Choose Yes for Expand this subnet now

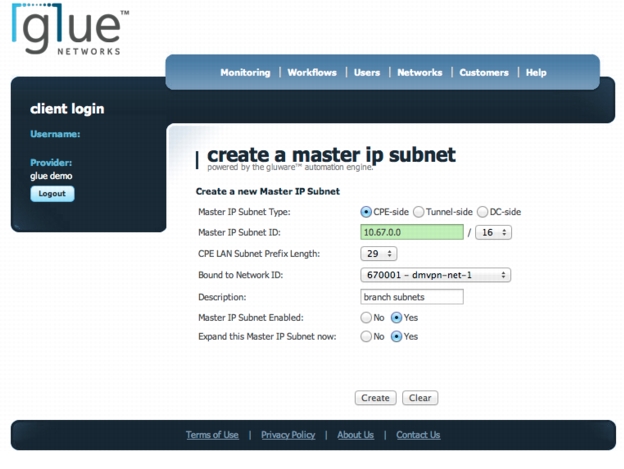[396, 337]
